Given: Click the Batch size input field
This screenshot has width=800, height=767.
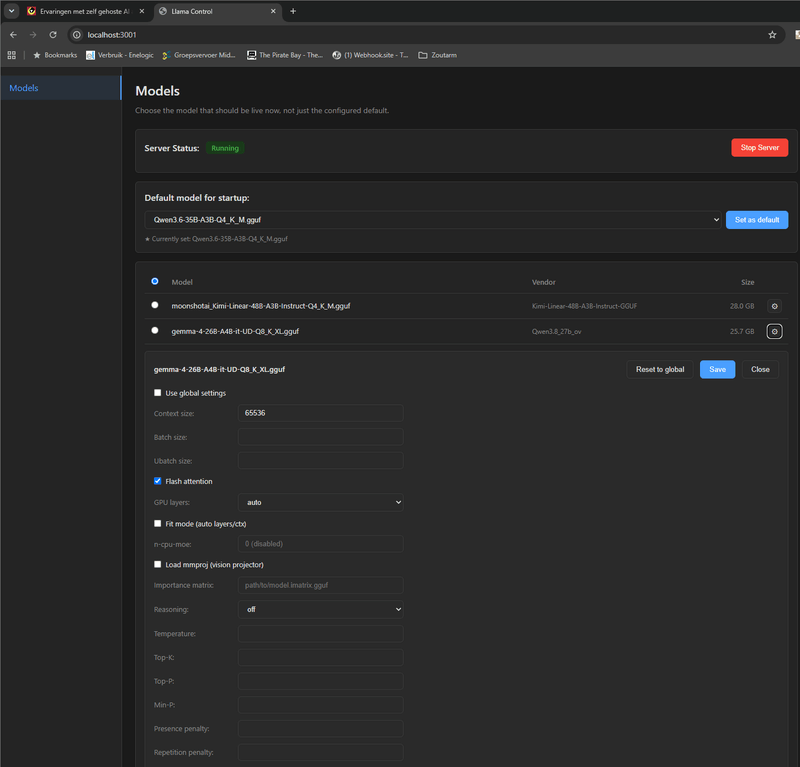Looking at the screenshot, I should point(320,437).
